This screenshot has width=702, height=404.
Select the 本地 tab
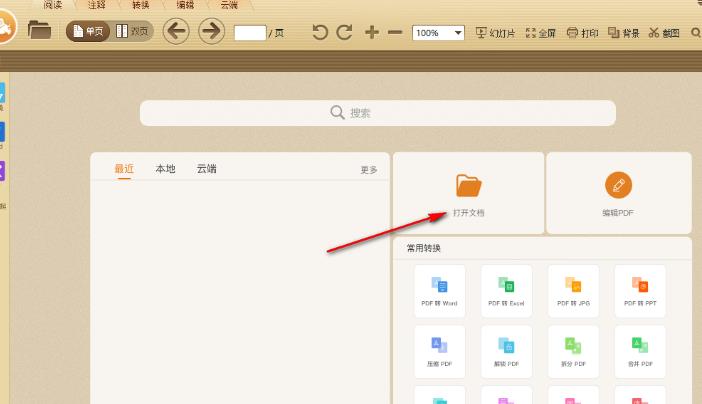pos(165,169)
